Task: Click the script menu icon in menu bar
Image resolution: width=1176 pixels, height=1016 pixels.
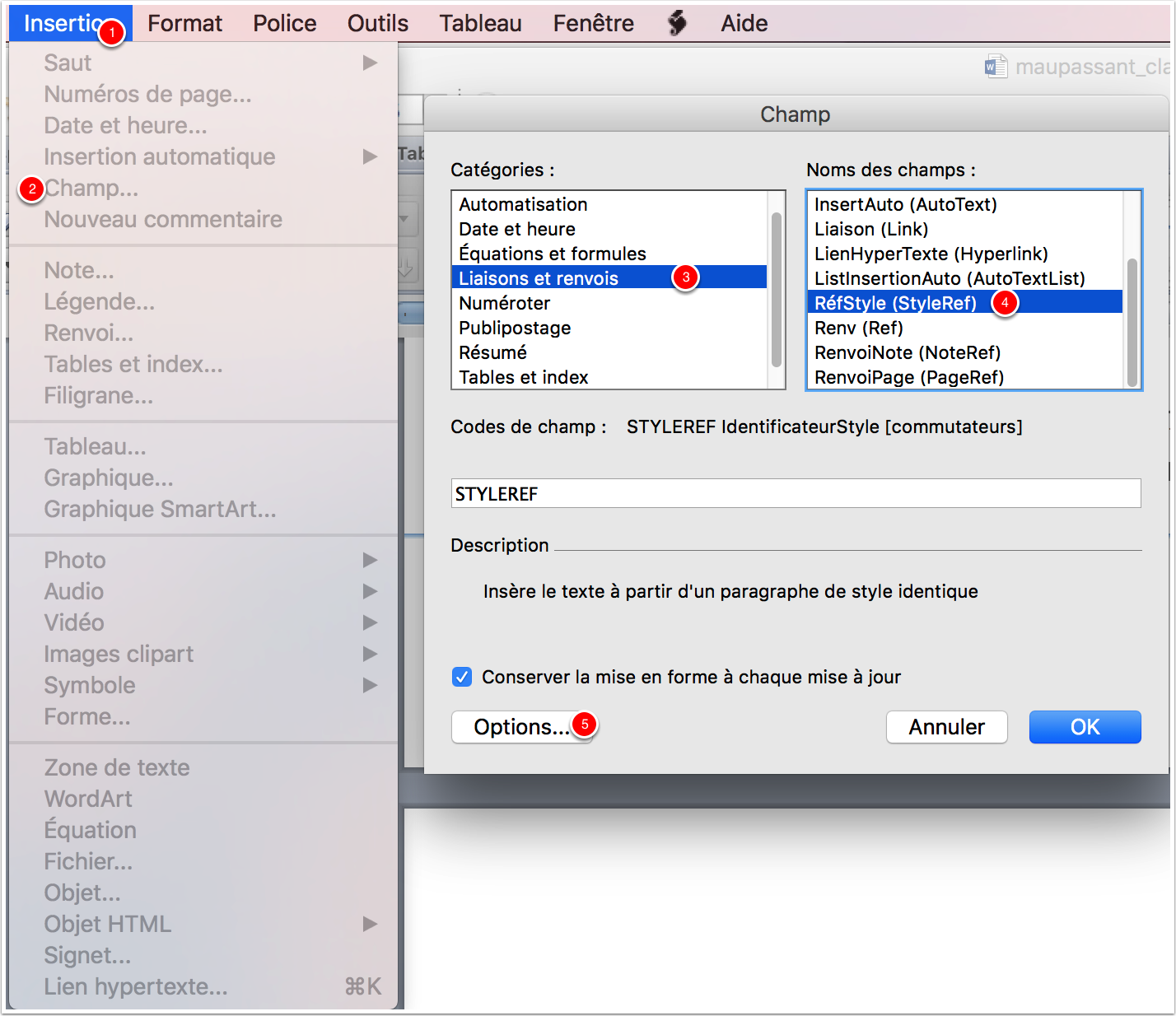Action: (677, 23)
